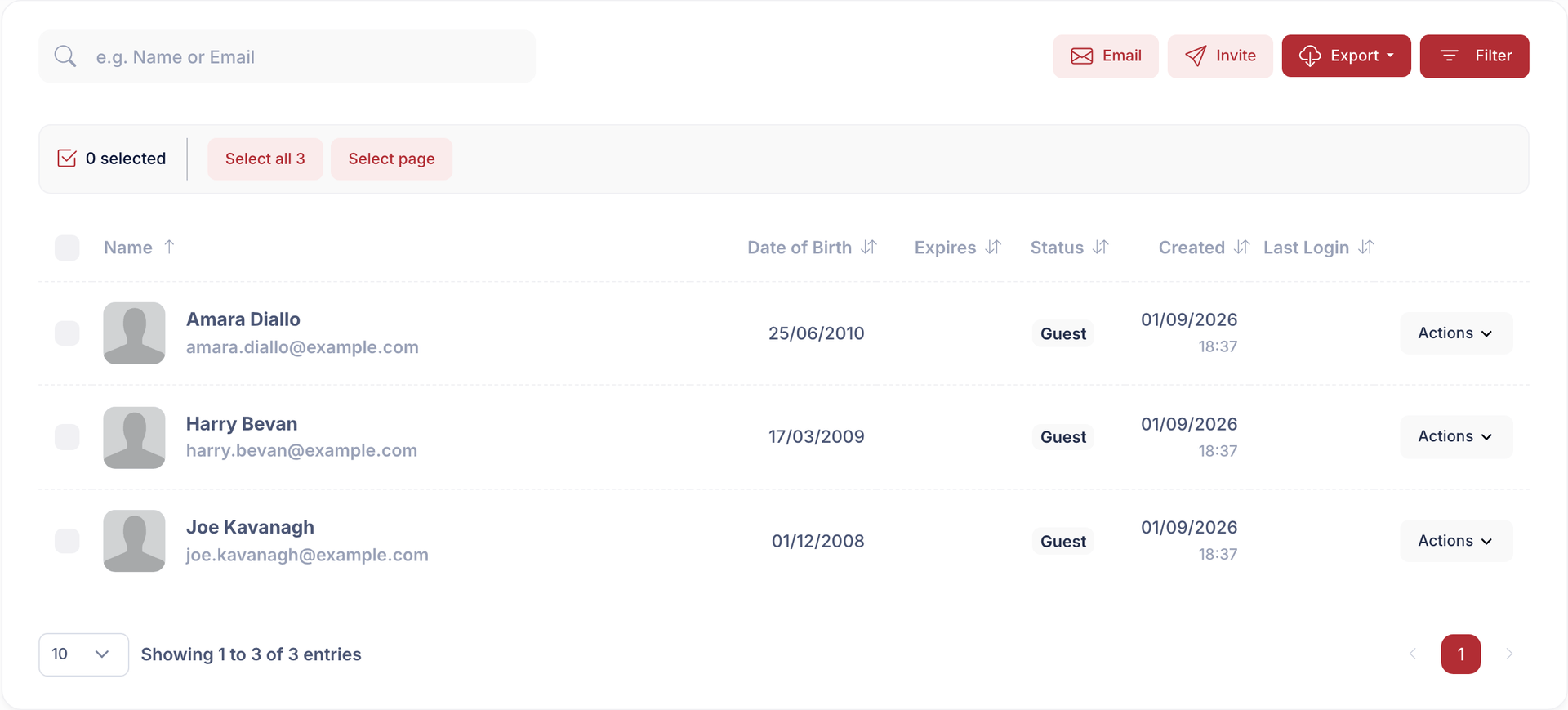The height and width of the screenshot is (710, 1568).
Task: Sort by Last Login arrows icon
Action: tap(1366, 247)
